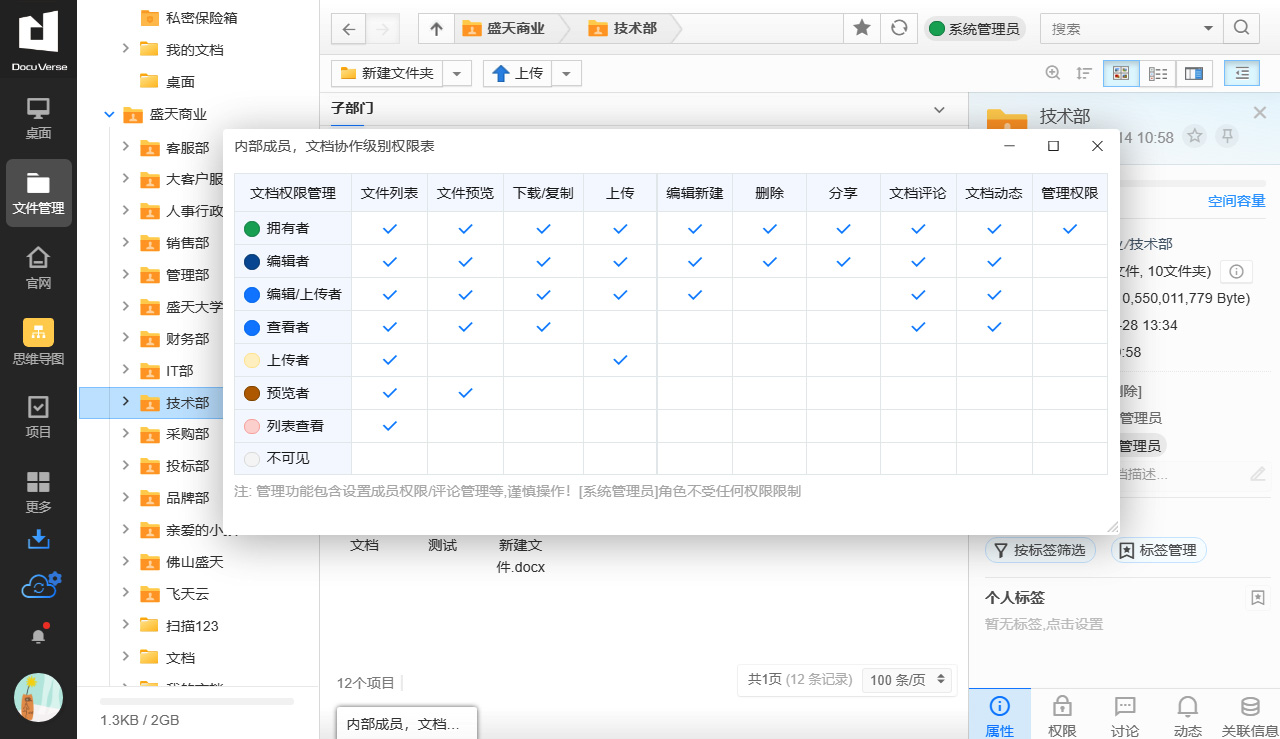Click the green 拥有者 color dot
This screenshot has height=739, width=1280.
252,229
